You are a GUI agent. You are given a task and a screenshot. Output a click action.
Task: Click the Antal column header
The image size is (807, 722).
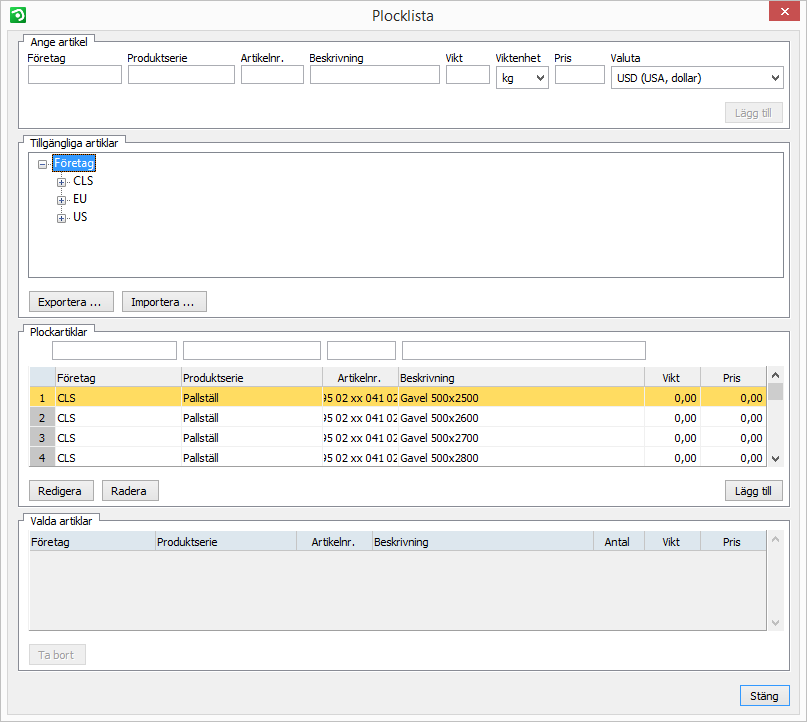(x=619, y=542)
